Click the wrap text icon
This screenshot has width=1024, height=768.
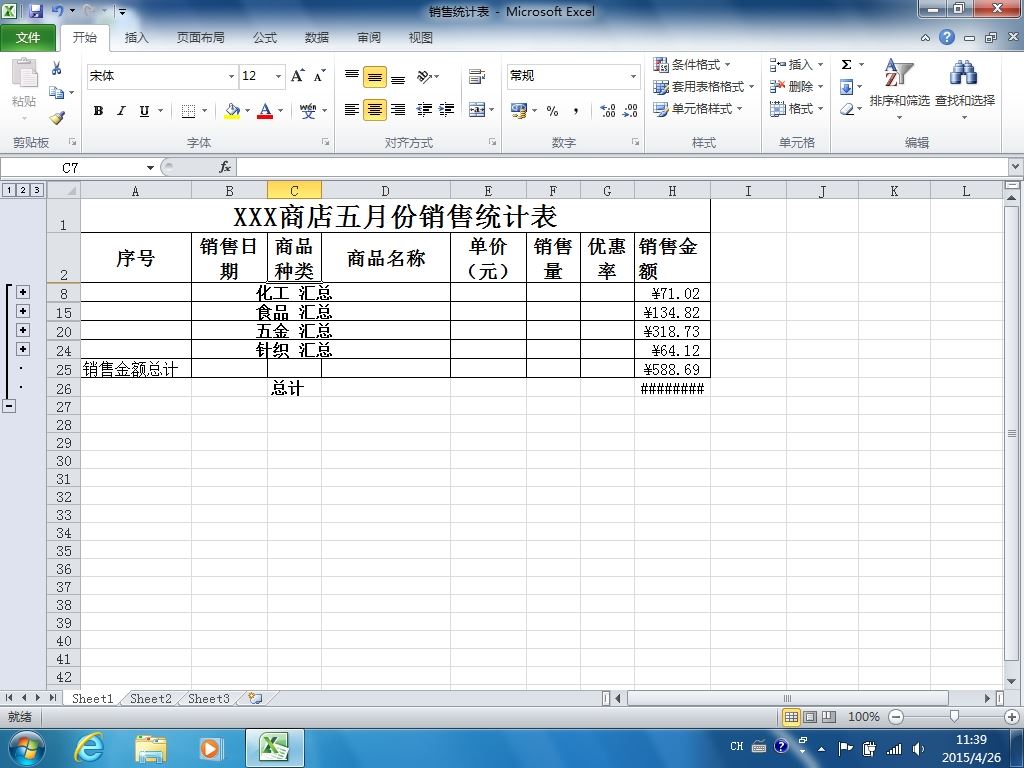pos(477,76)
